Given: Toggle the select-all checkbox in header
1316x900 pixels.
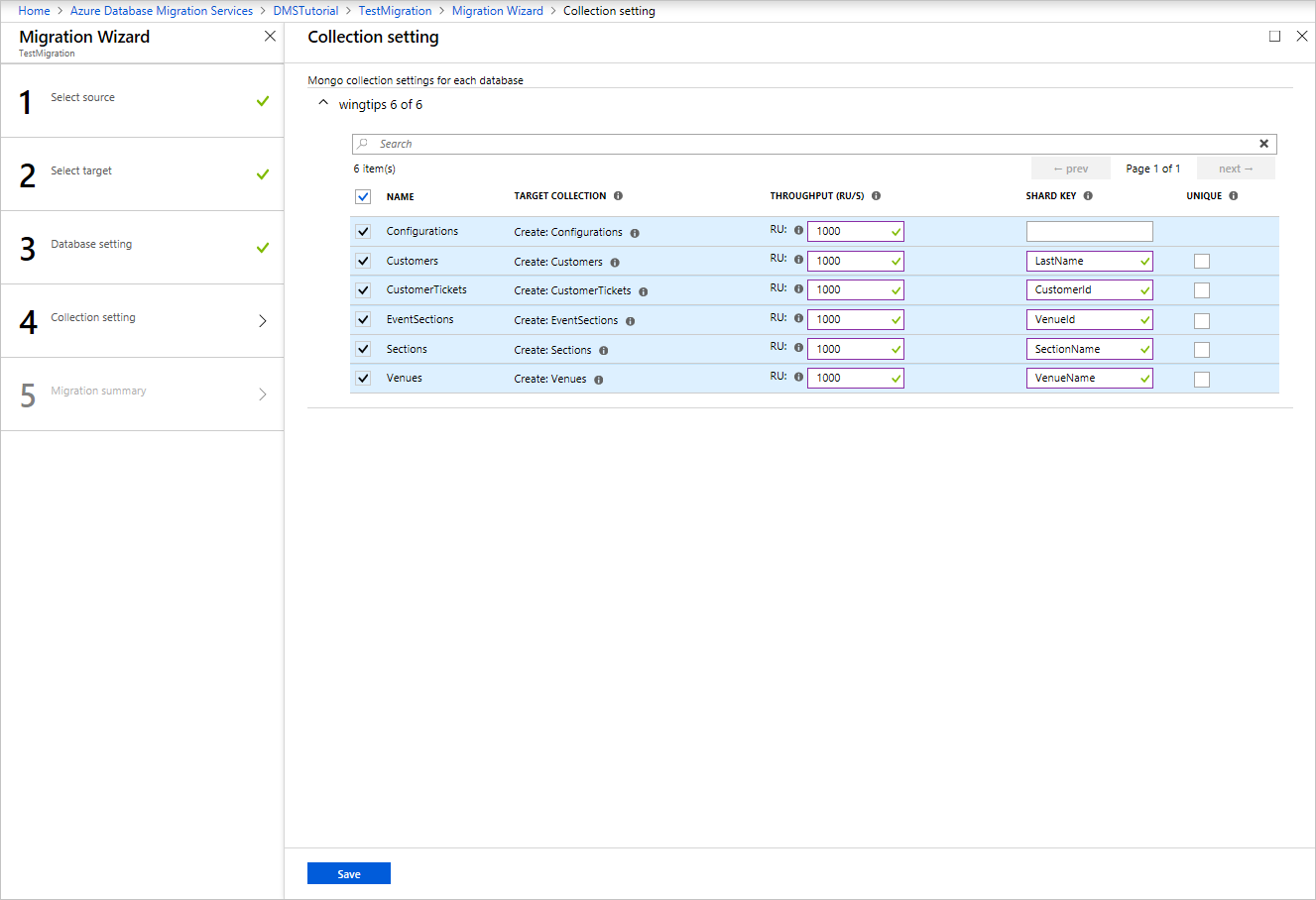Looking at the screenshot, I should coord(363,196).
